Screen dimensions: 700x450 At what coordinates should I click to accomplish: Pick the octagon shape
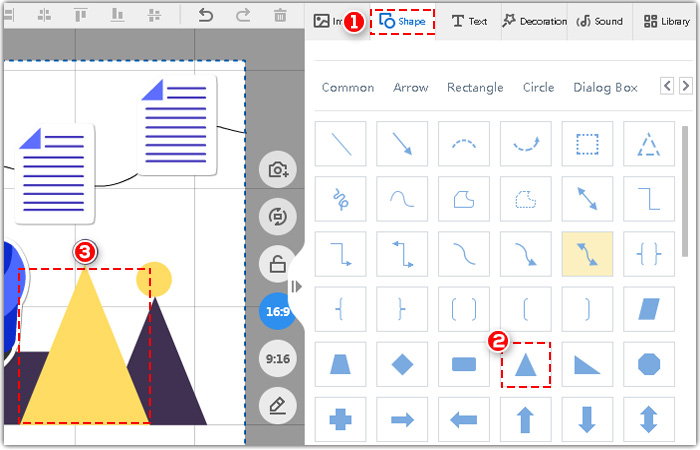coord(649,364)
